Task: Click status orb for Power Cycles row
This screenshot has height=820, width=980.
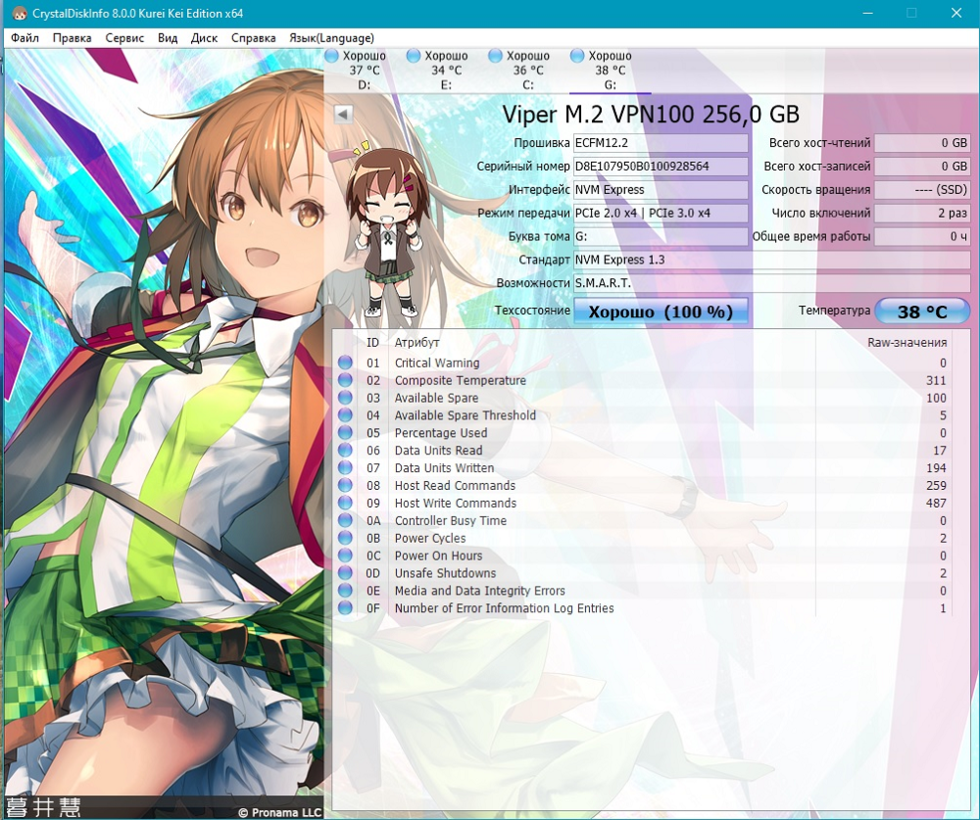Action: 345,538
